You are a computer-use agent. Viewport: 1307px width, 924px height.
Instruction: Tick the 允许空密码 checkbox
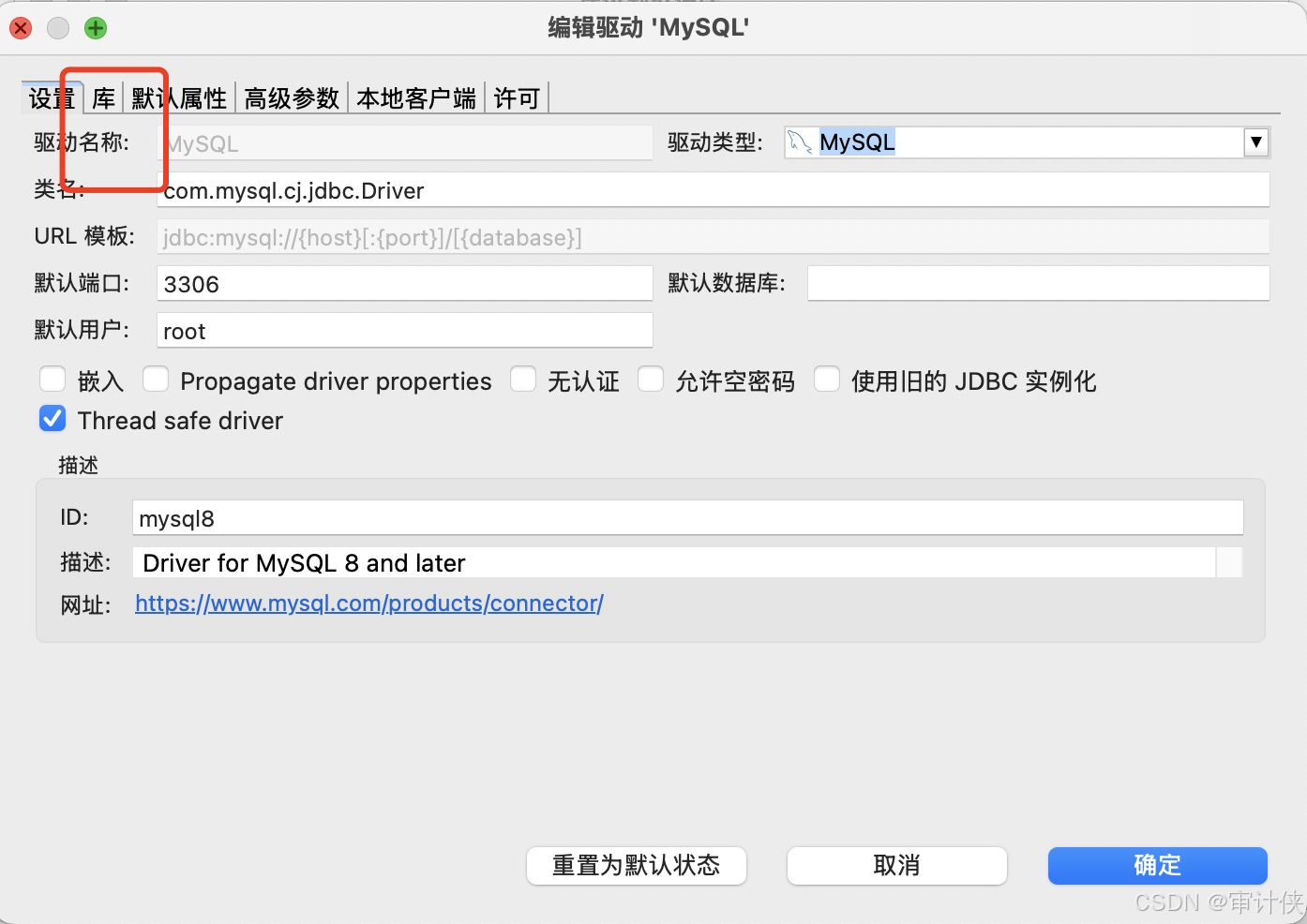click(x=651, y=380)
